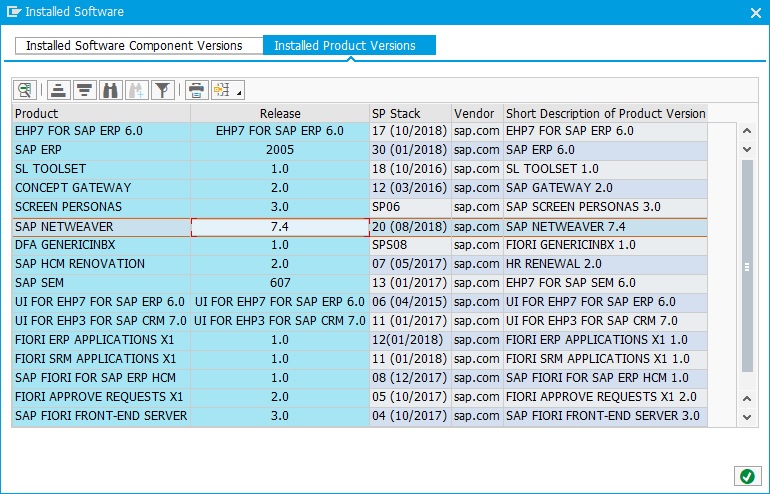Click the SP06 stack cell
770x494 pixels.
pyautogui.click(x=410, y=207)
